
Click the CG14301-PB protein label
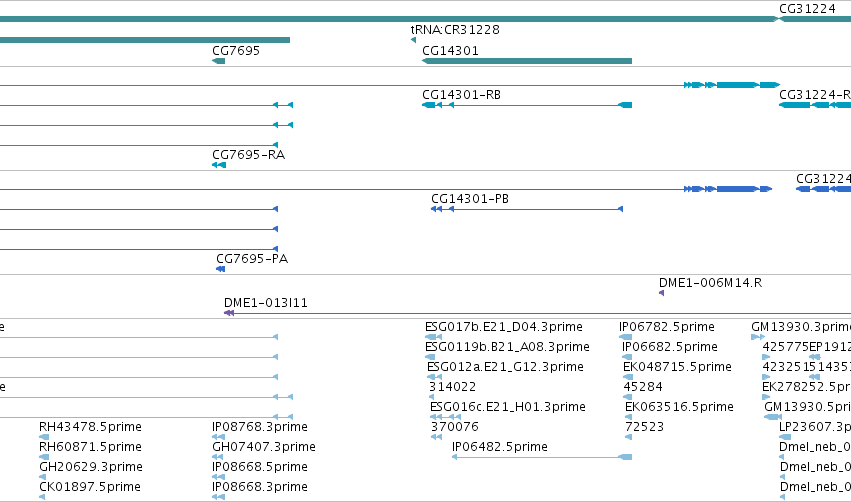point(470,199)
